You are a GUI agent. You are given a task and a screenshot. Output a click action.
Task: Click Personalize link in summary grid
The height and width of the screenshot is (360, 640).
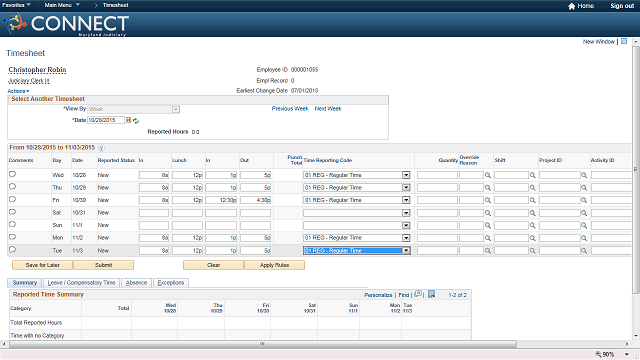click(378, 295)
